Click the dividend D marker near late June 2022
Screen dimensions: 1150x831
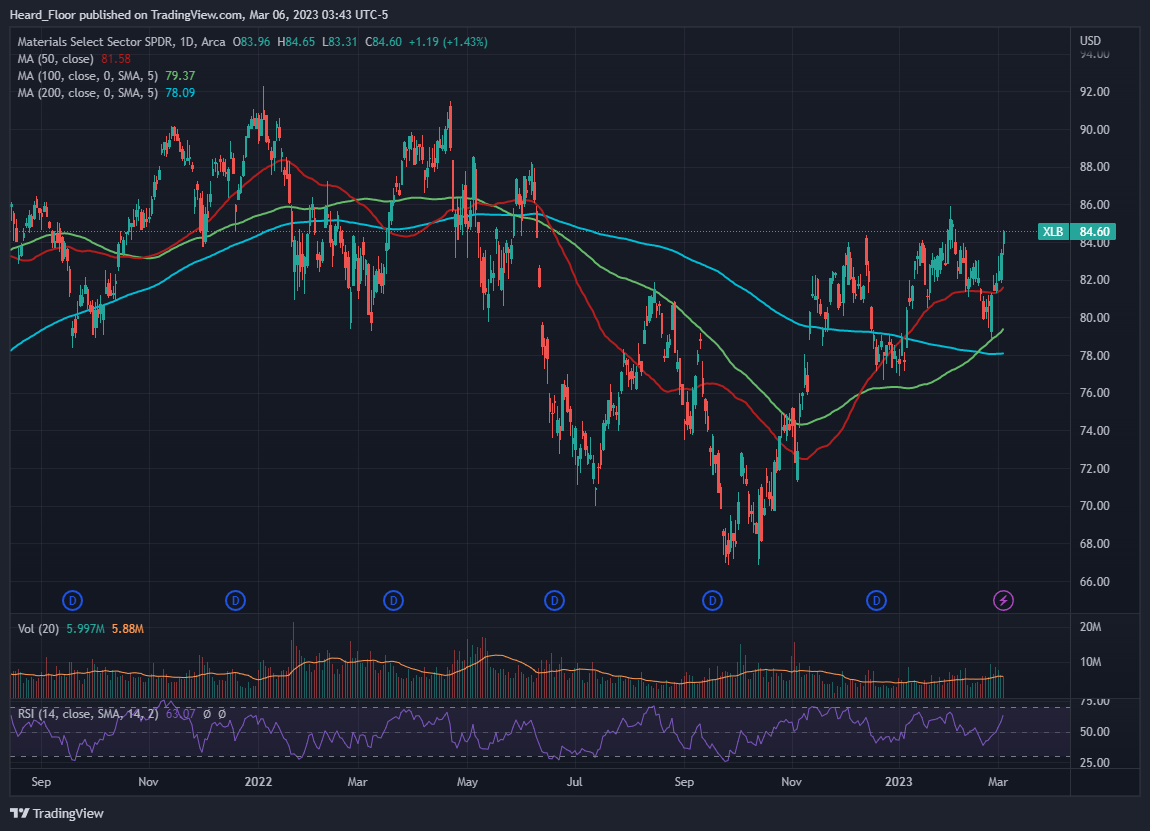click(554, 601)
